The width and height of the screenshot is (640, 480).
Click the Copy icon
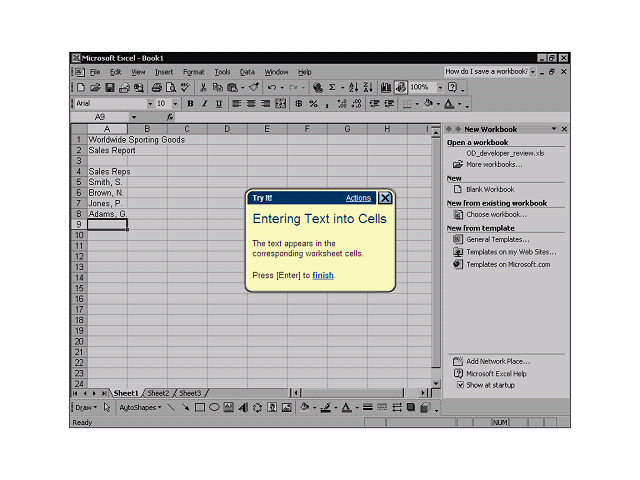coord(218,87)
